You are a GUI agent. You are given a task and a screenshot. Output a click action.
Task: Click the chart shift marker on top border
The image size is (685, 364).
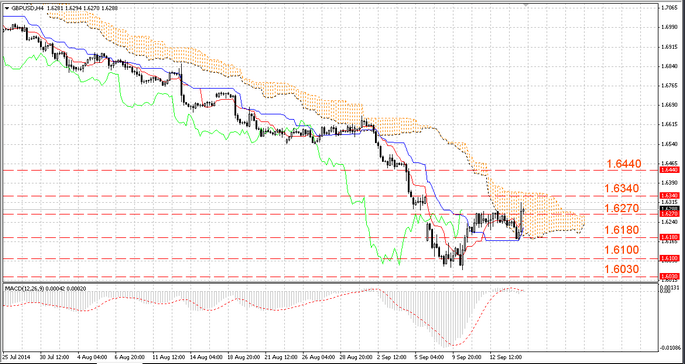526,5
